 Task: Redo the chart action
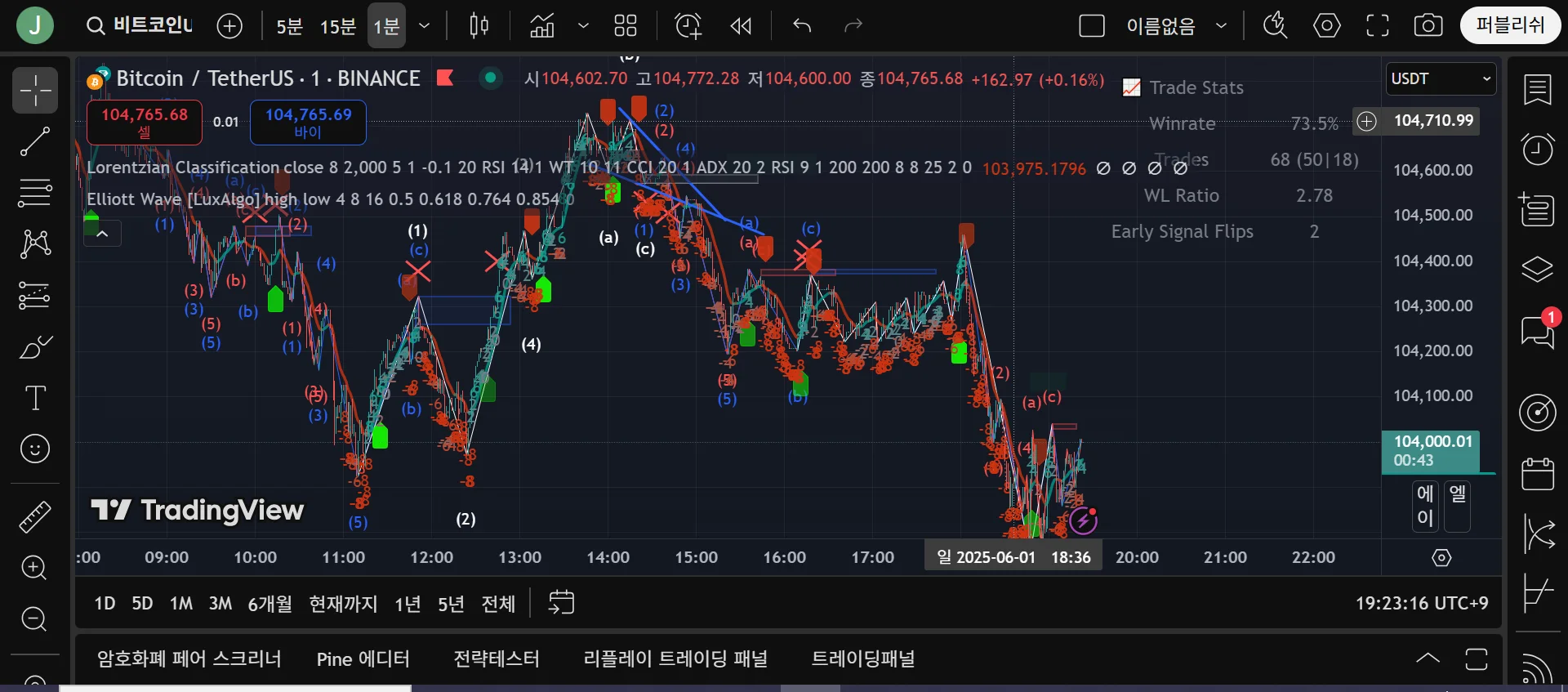pos(853,26)
